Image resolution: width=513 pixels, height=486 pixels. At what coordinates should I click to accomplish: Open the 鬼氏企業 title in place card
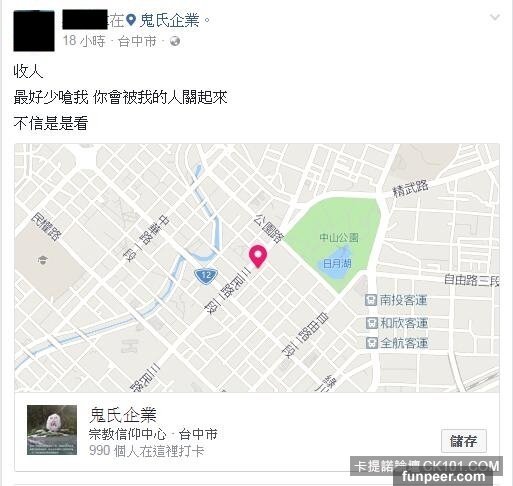click(123, 415)
